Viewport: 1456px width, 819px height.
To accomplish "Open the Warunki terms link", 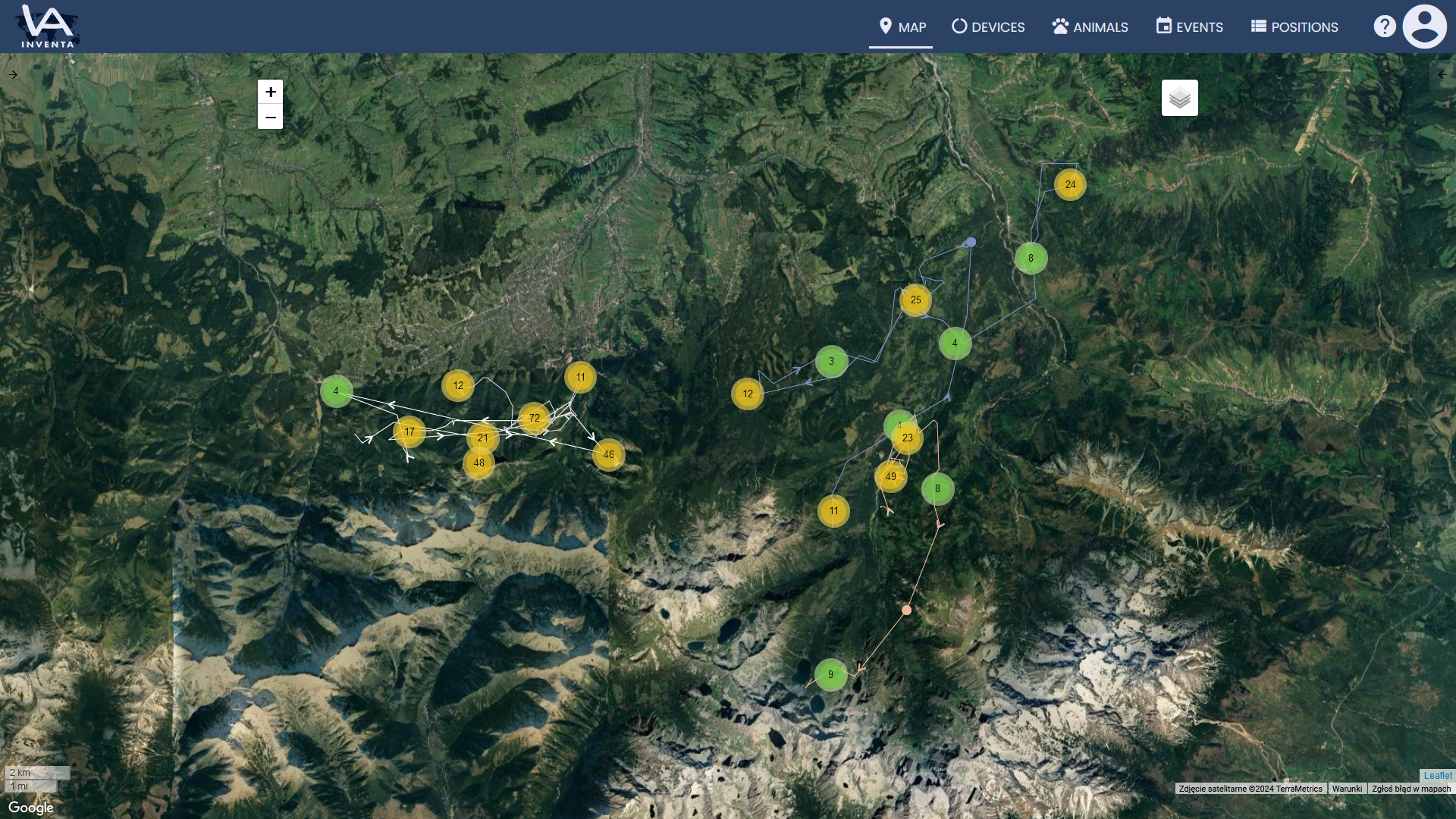I will [1347, 789].
